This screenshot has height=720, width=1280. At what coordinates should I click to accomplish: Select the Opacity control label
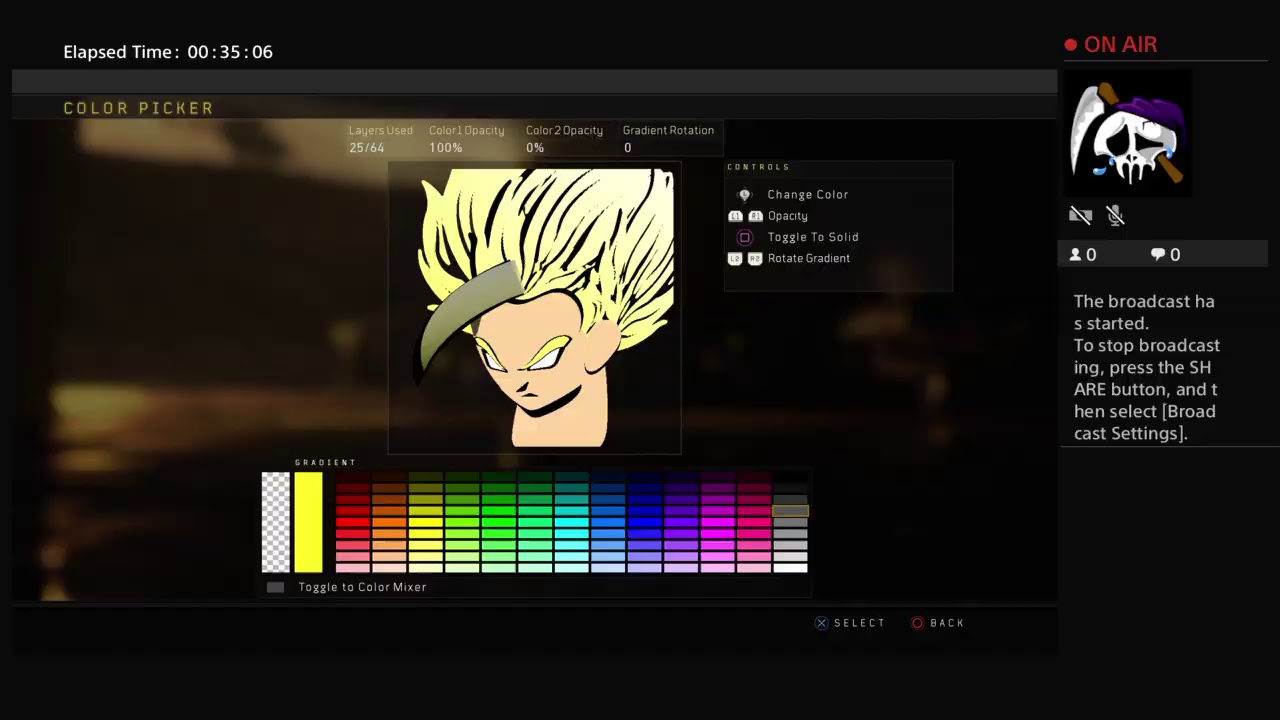tap(788, 216)
